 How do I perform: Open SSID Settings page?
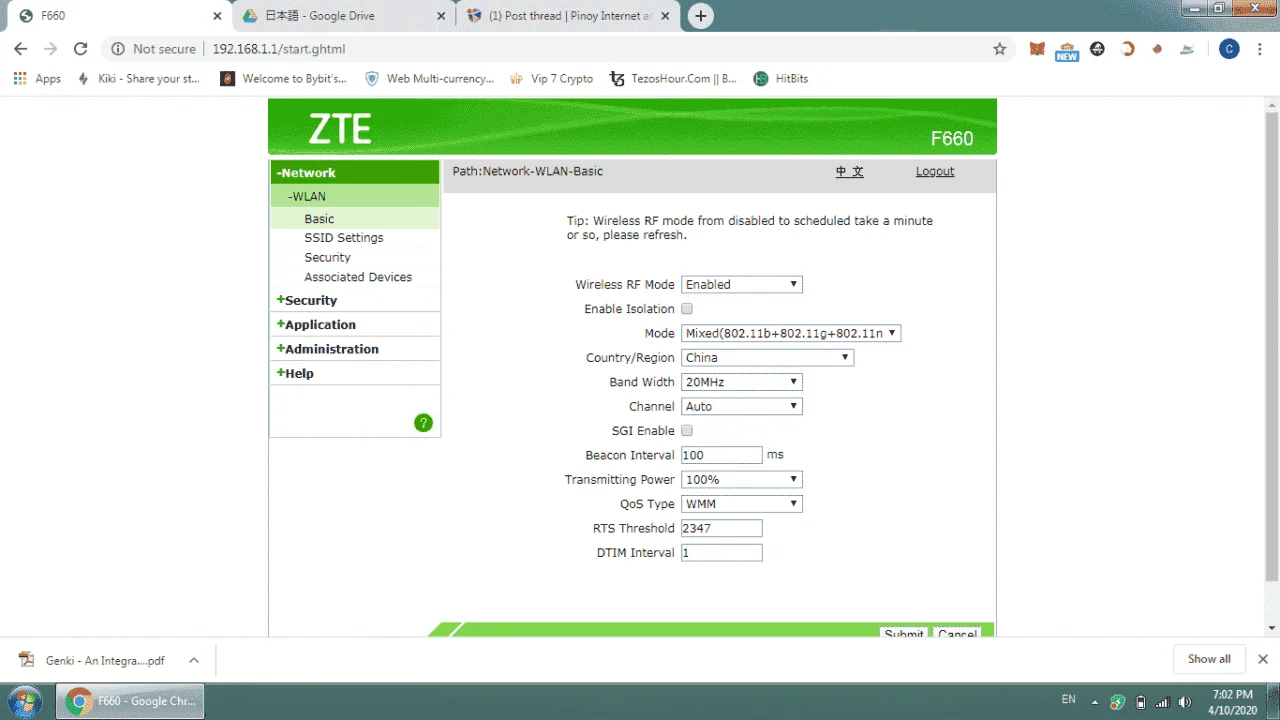pos(344,238)
